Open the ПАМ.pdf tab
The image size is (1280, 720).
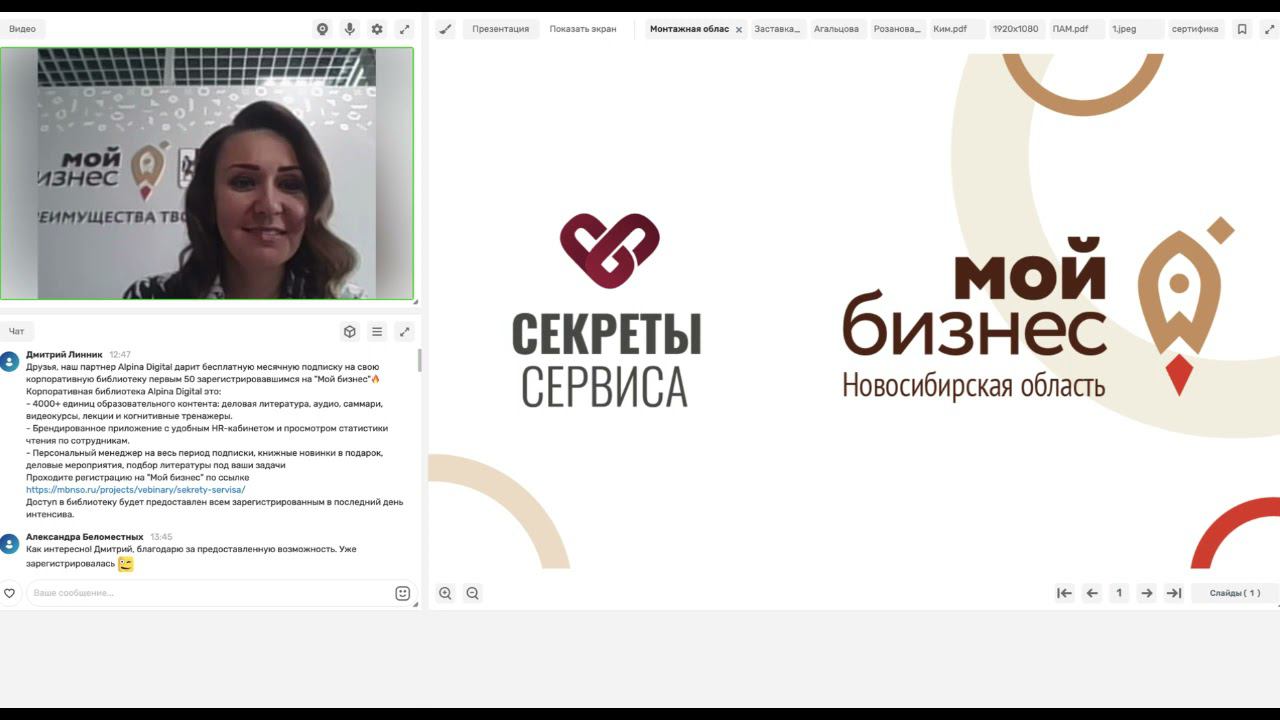(x=1076, y=29)
